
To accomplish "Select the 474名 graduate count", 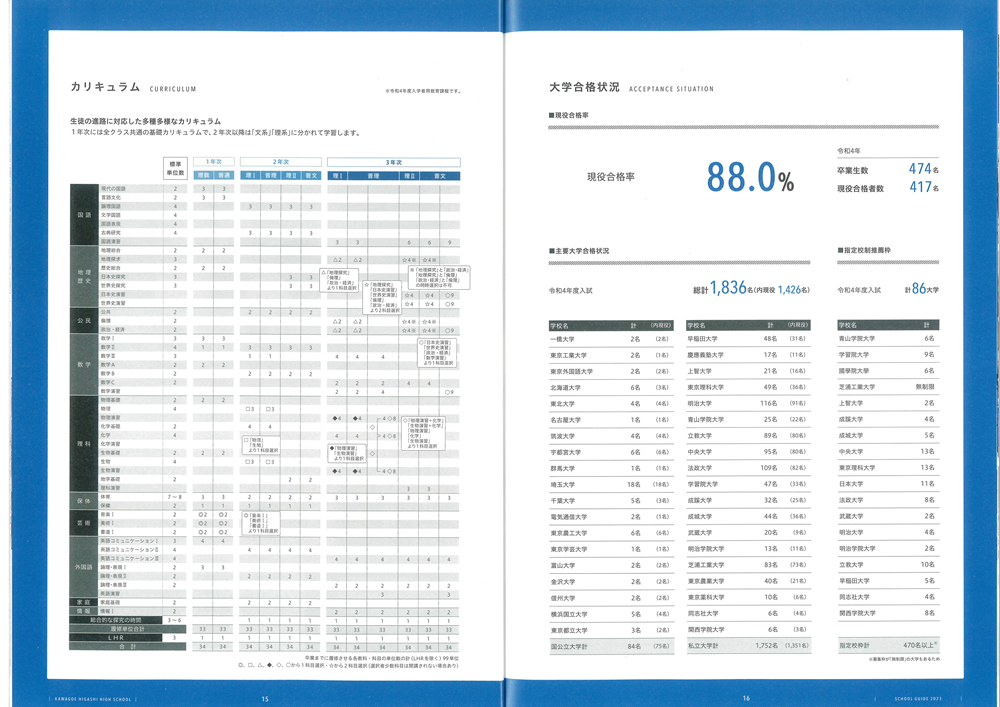I will click(x=923, y=169).
